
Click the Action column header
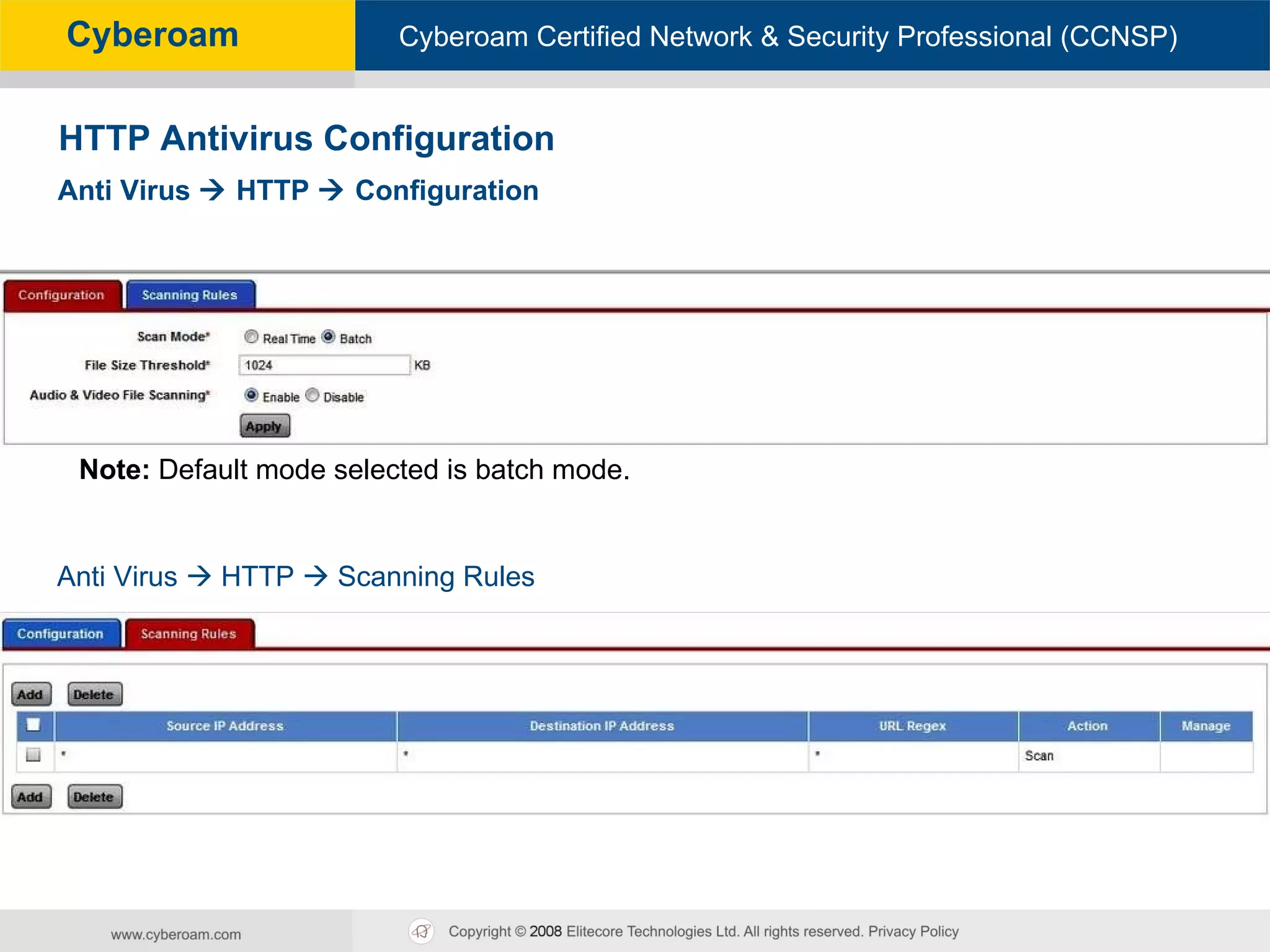1088,726
